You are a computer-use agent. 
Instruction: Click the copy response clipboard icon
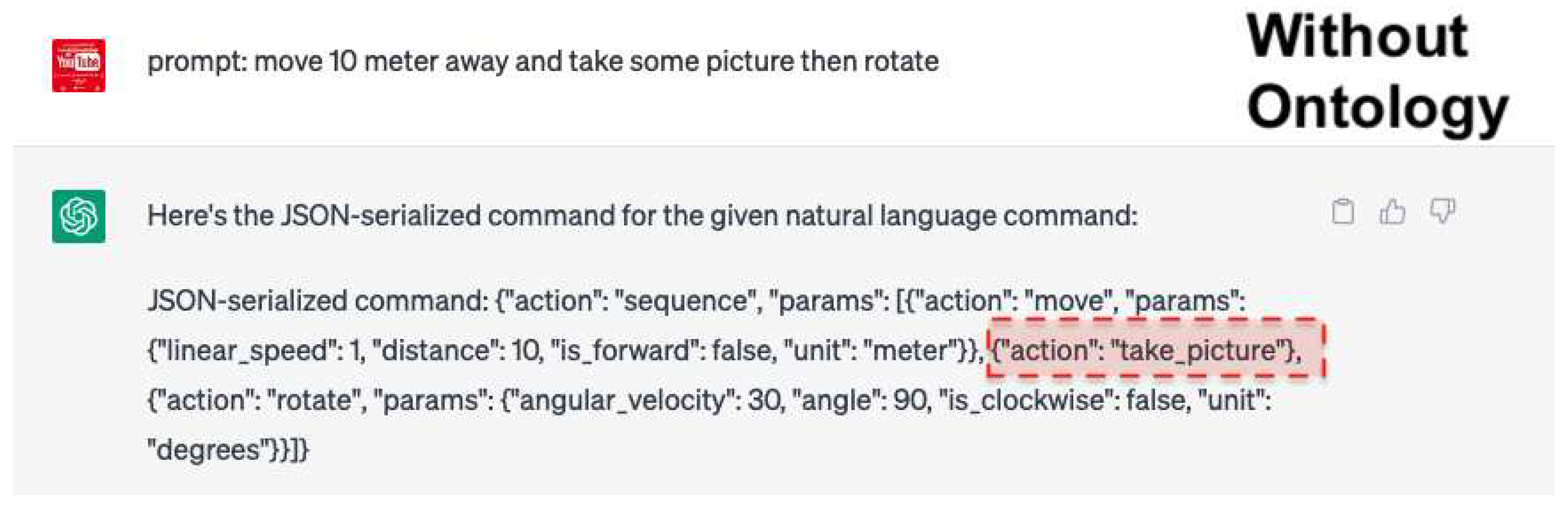pyautogui.click(x=1343, y=212)
